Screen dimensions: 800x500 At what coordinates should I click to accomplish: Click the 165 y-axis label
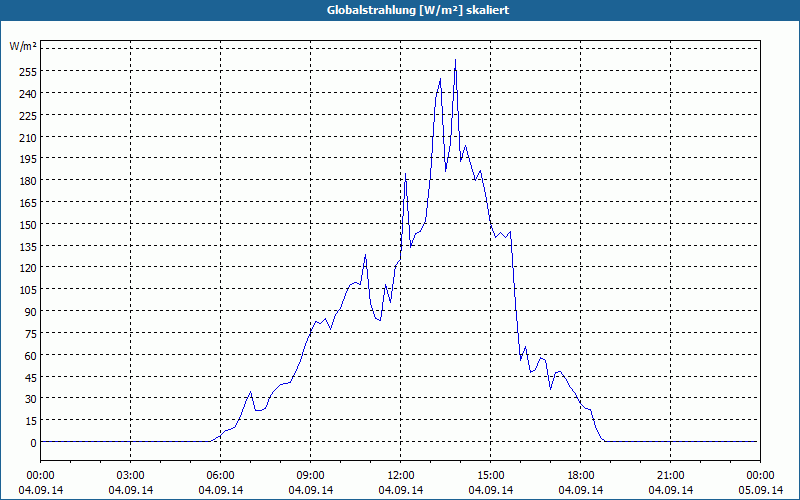27,203
